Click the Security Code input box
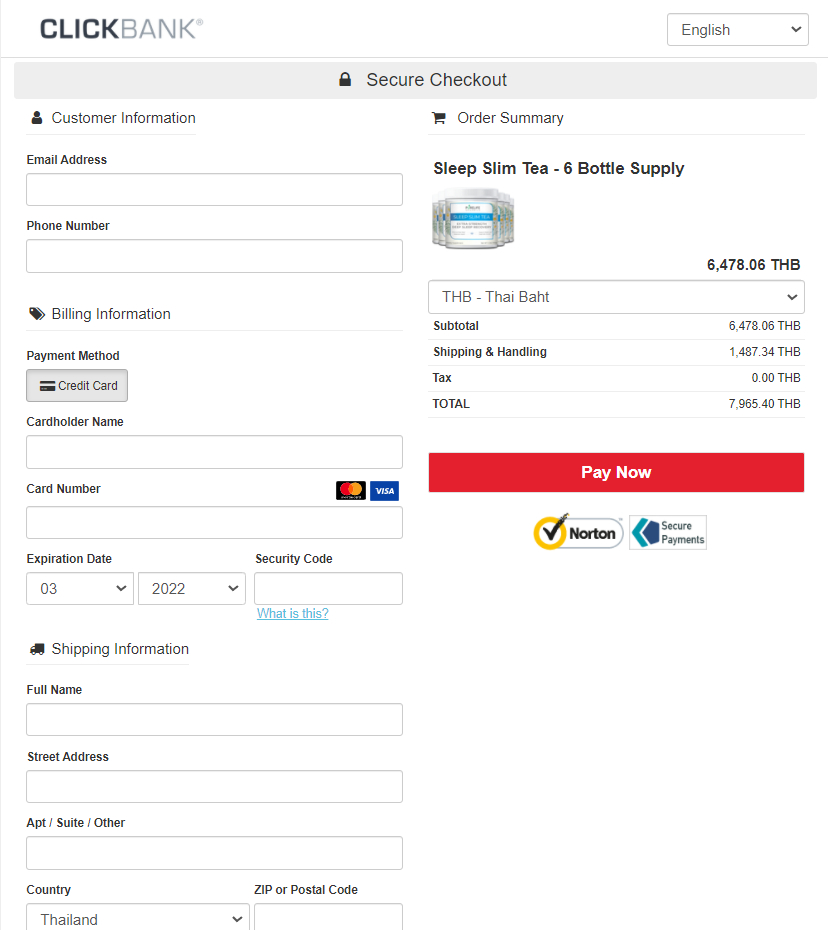The width and height of the screenshot is (828, 930). click(x=328, y=589)
